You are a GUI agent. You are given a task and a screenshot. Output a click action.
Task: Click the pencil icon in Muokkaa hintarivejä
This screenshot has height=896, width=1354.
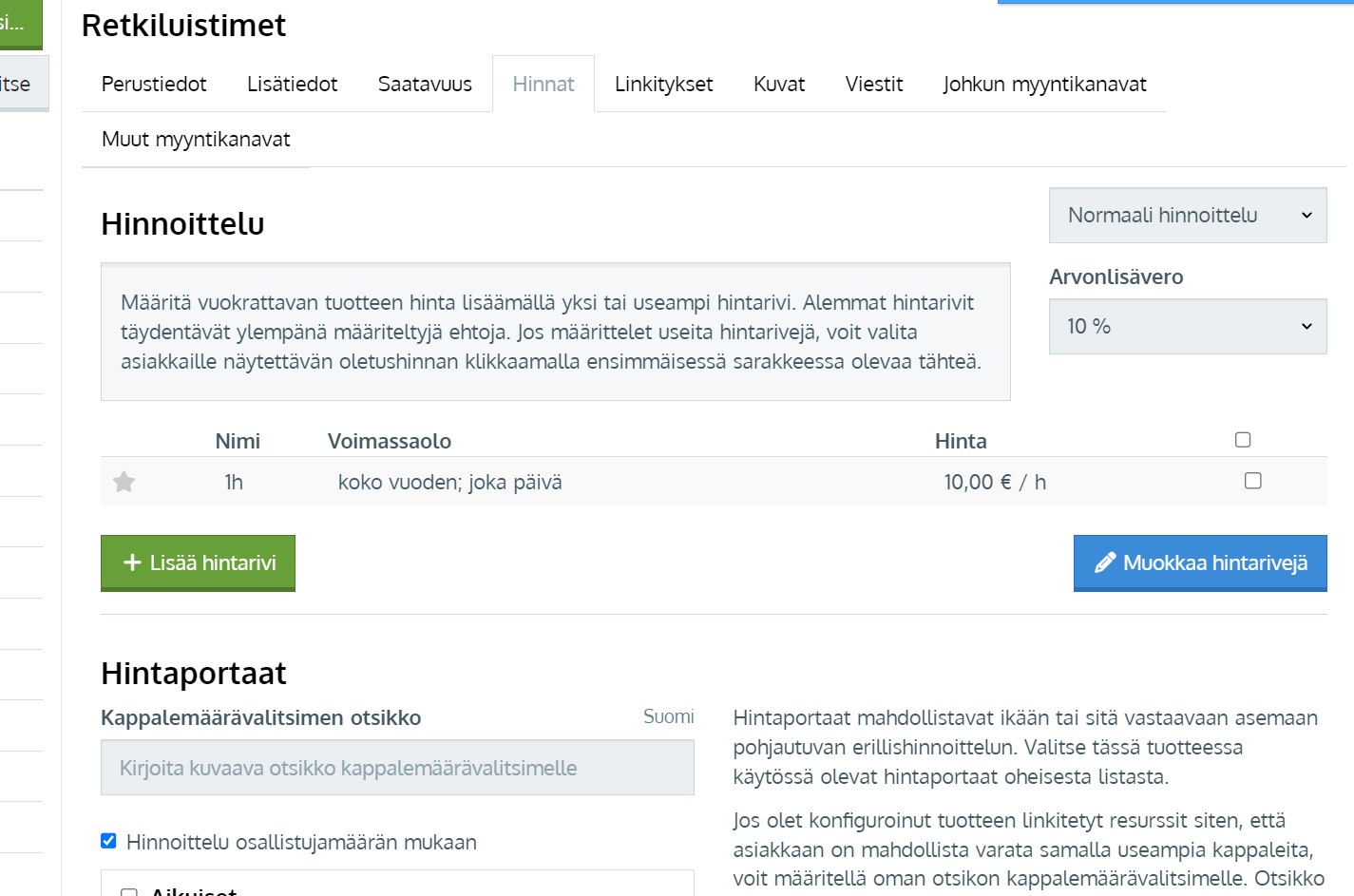point(1104,562)
